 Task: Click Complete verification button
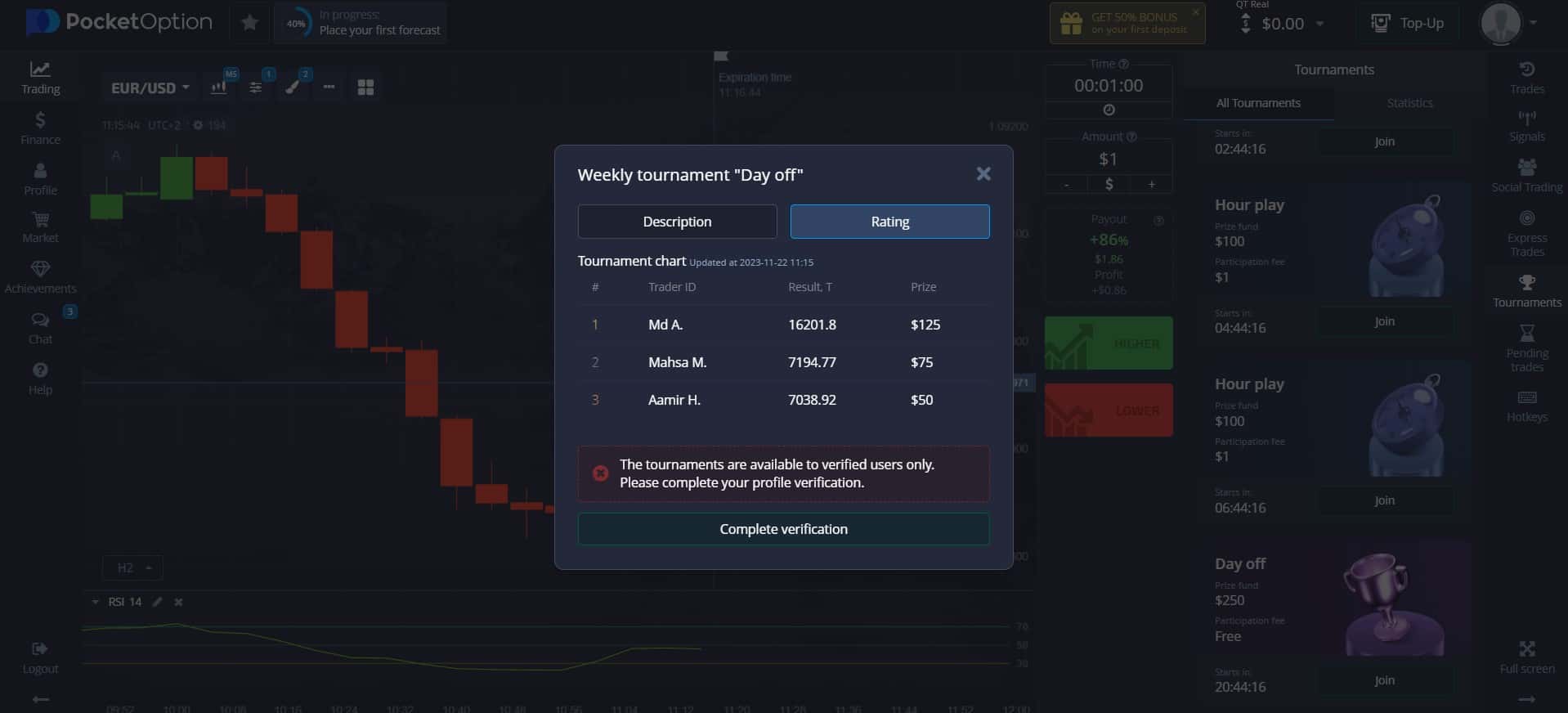[x=783, y=529]
